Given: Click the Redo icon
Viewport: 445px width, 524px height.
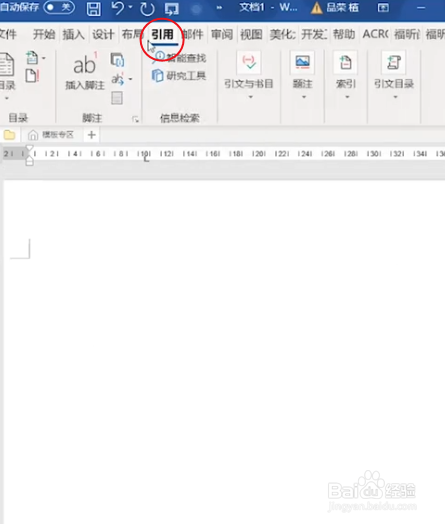Looking at the screenshot, I should point(147,8).
